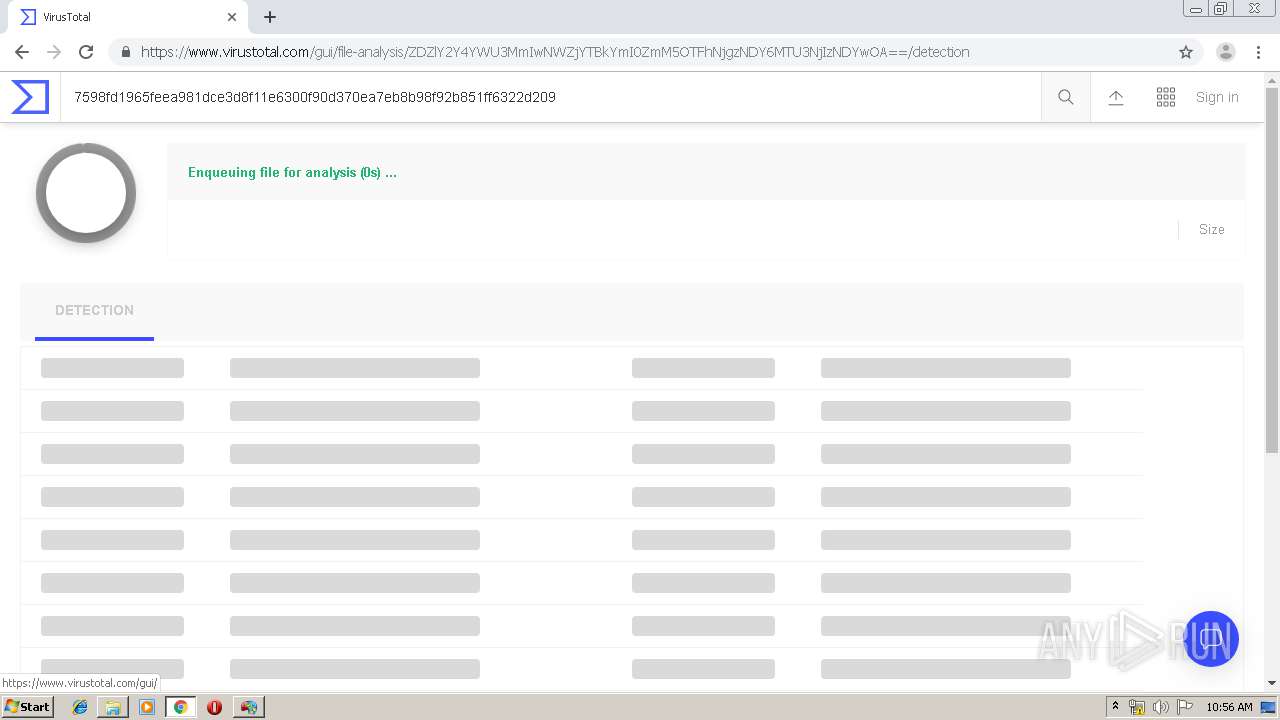This screenshot has width=1280, height=720.
Task: Click the analysis progress circle
Action: tap(86, 193)
